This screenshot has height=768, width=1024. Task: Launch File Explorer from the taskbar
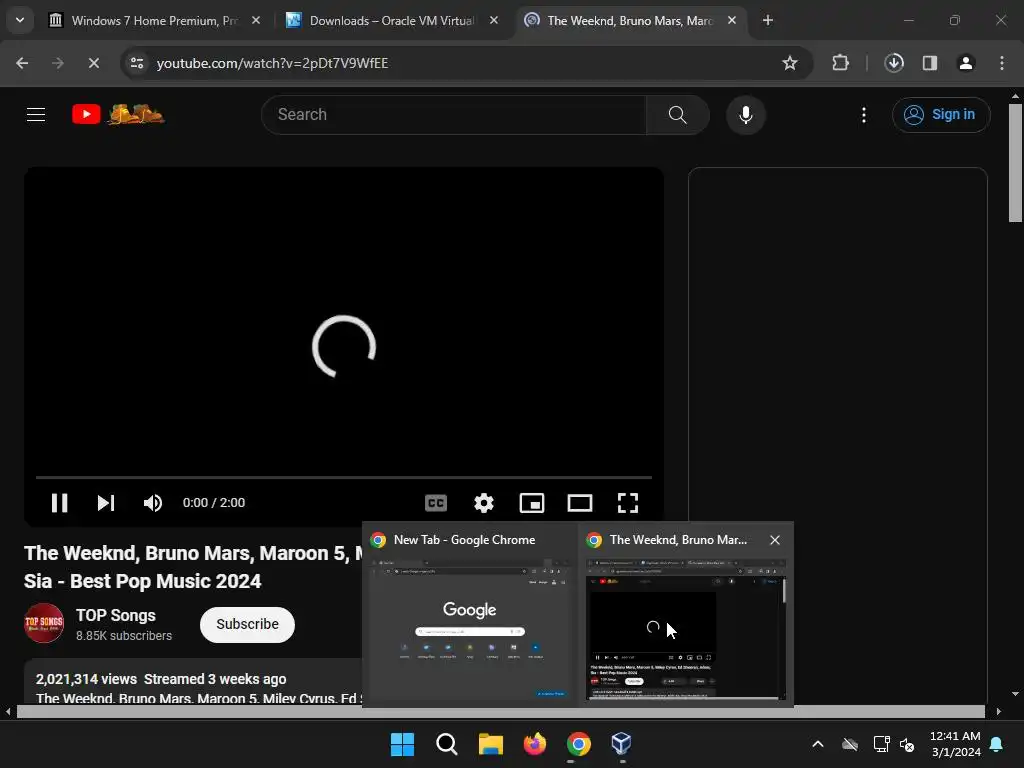pyautogui.click(x=490, y=744)
